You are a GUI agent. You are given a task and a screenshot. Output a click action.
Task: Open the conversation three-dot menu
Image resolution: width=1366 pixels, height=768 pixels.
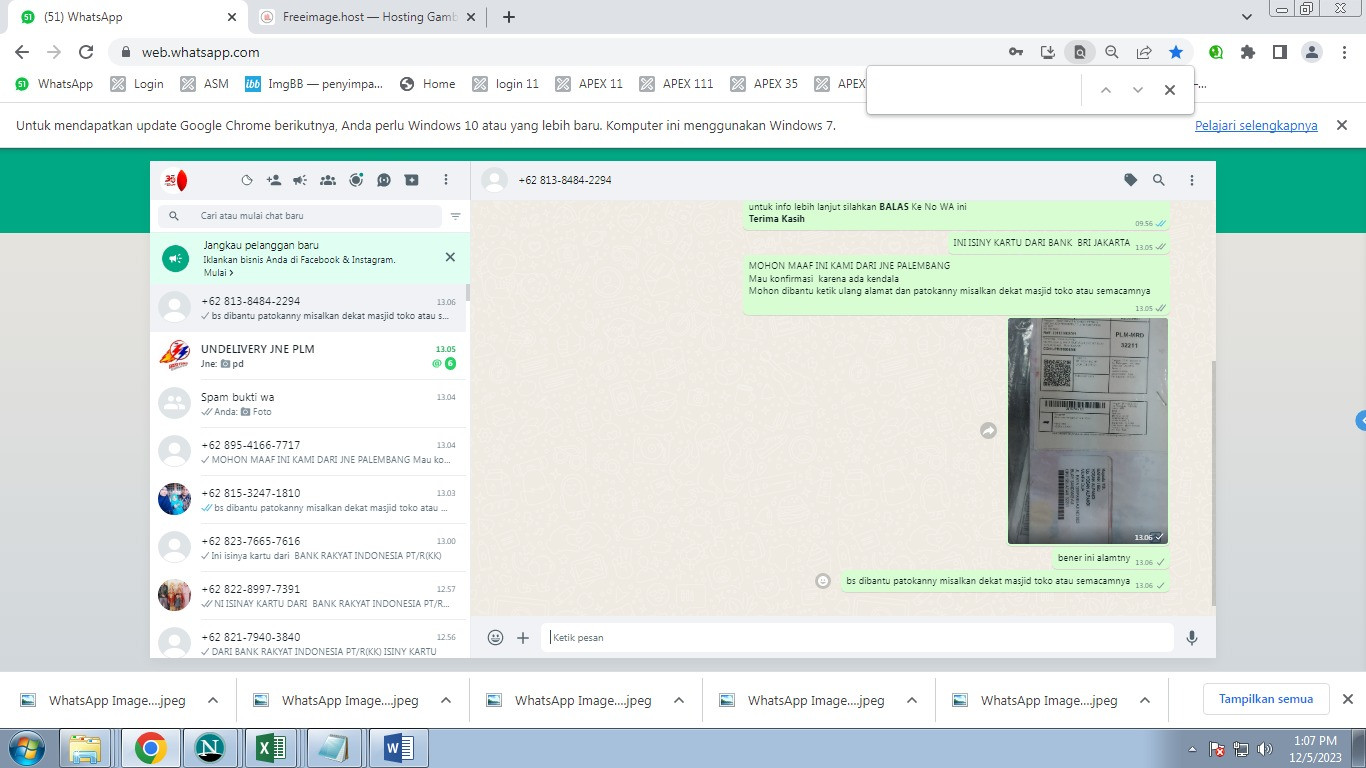(1192, 180)
